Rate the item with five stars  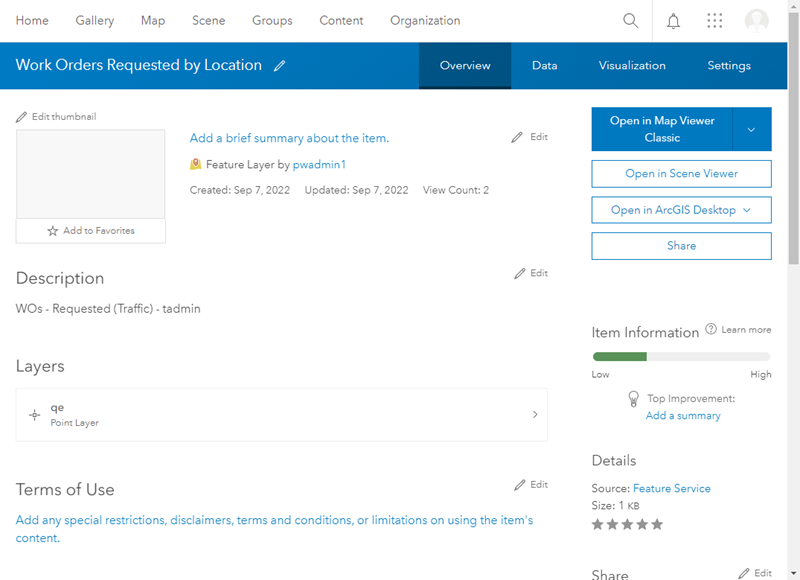pos(656,524)
